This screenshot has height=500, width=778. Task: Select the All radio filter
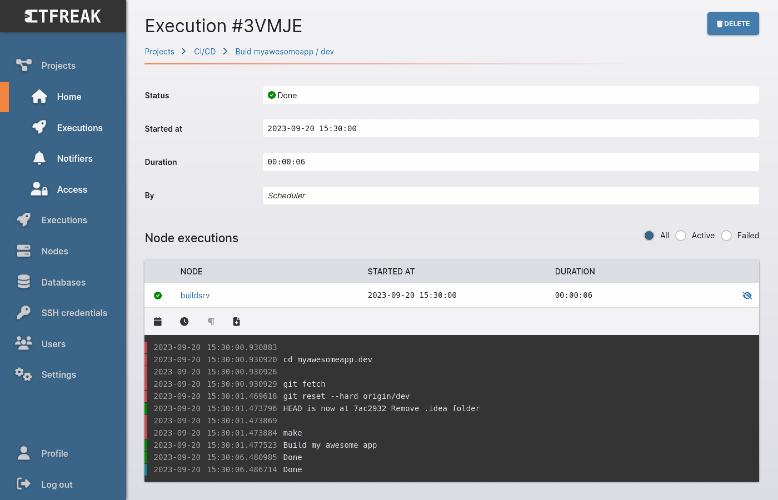click(x=648, y=236)
